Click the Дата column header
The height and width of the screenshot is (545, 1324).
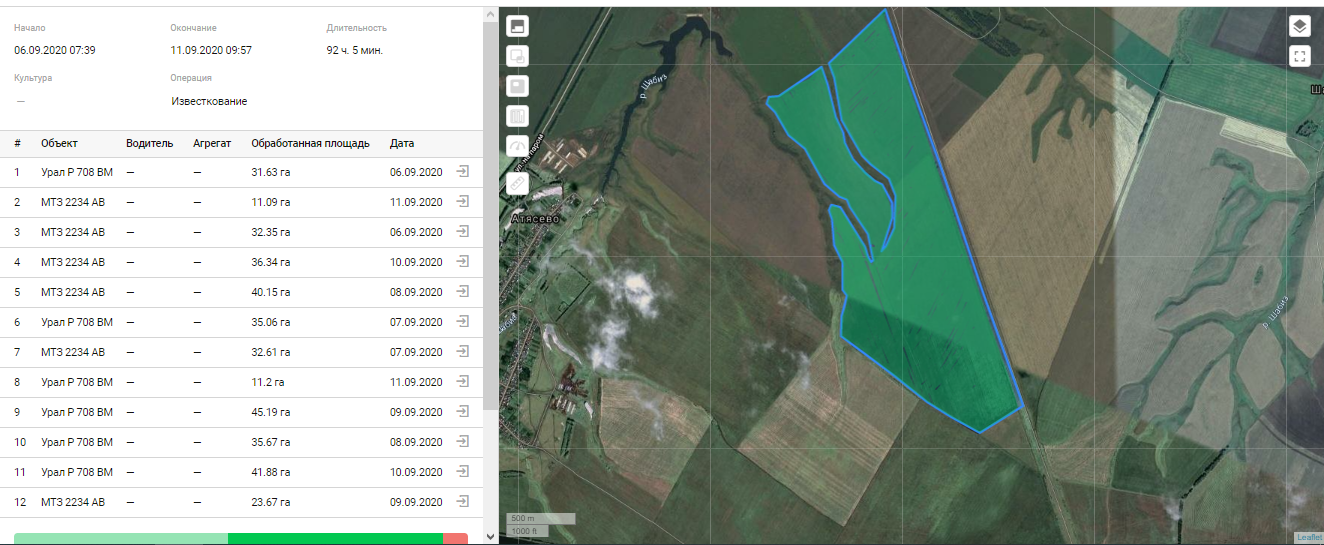coord(402,143)
